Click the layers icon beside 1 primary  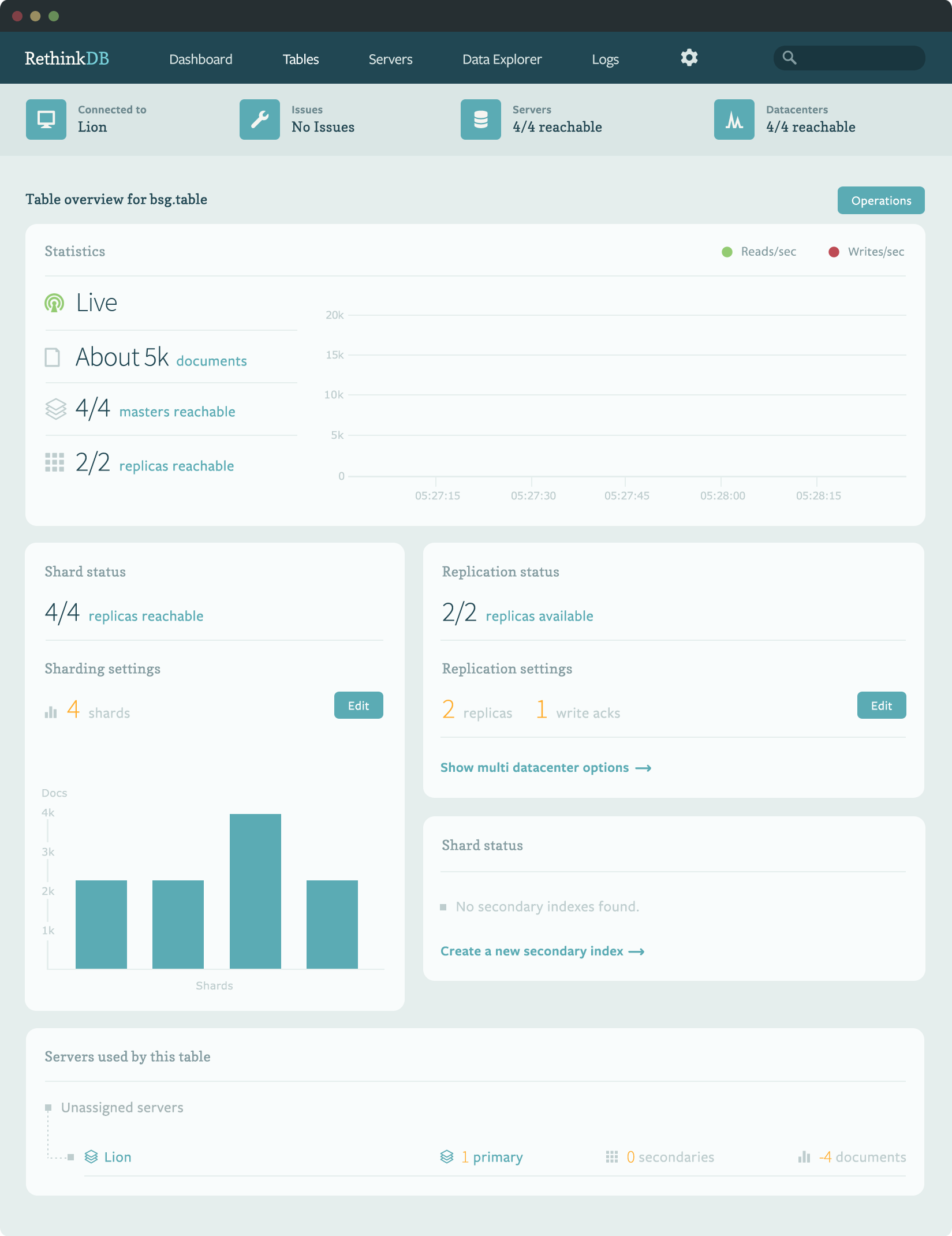[447, 1157]
